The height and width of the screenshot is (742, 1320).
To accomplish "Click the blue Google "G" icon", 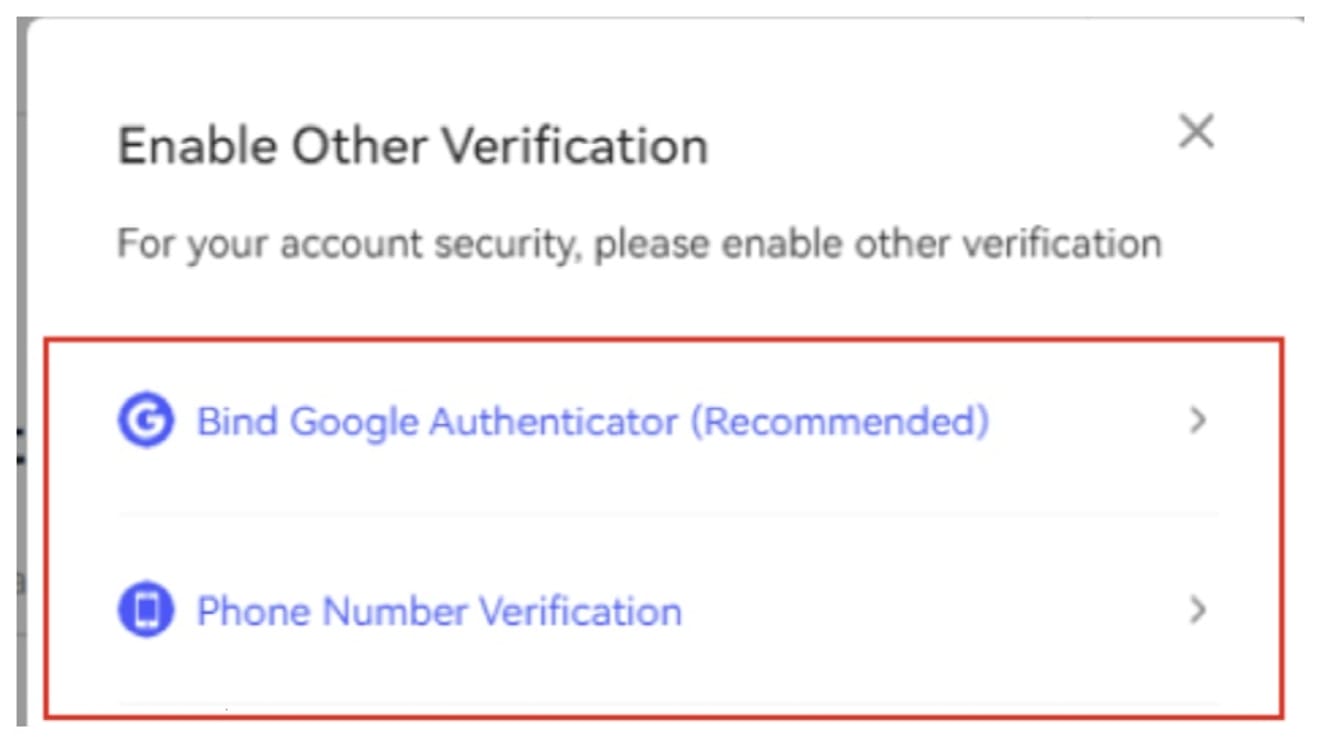I will coord(145,420).
